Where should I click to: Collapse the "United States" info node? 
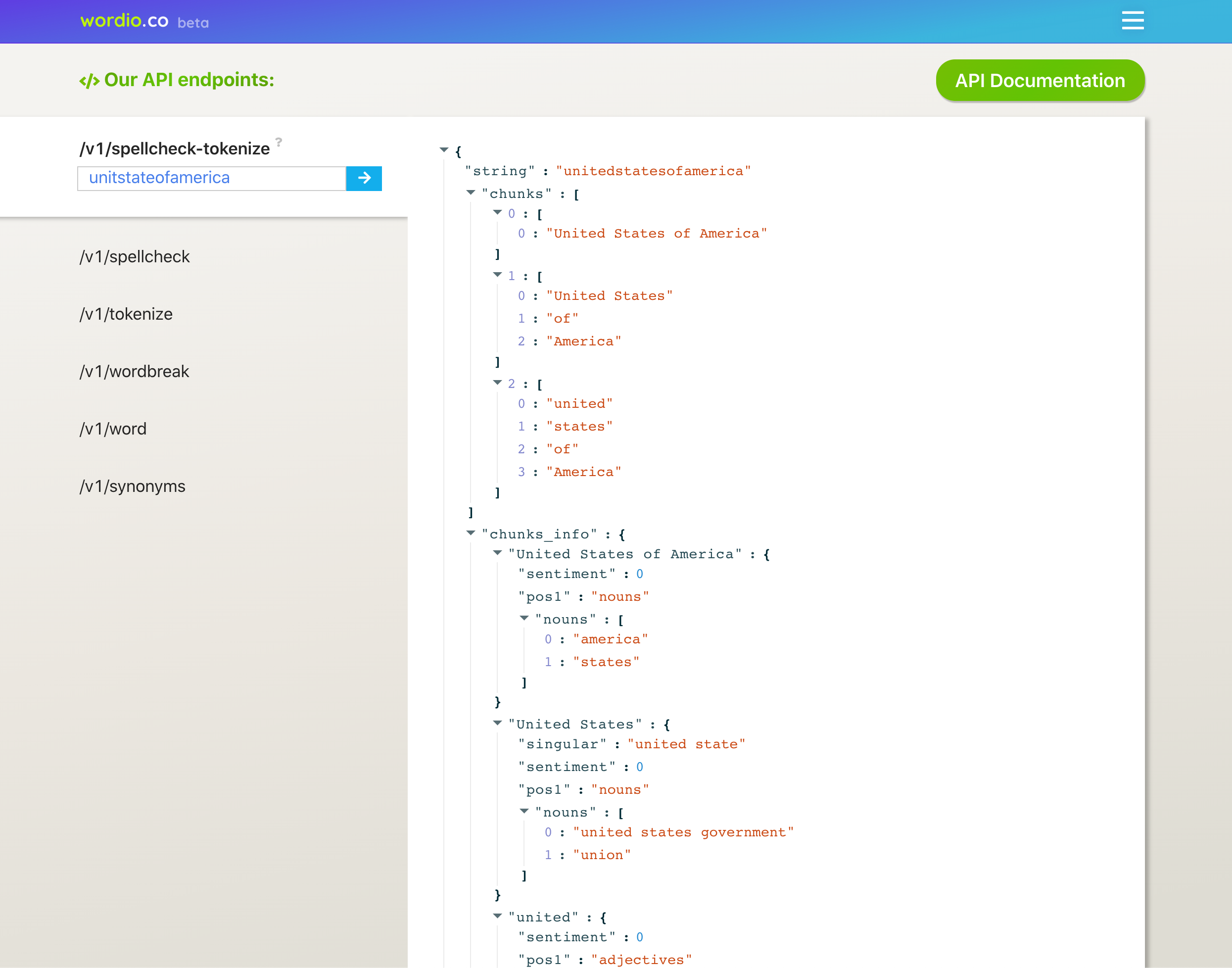[497, 723]
